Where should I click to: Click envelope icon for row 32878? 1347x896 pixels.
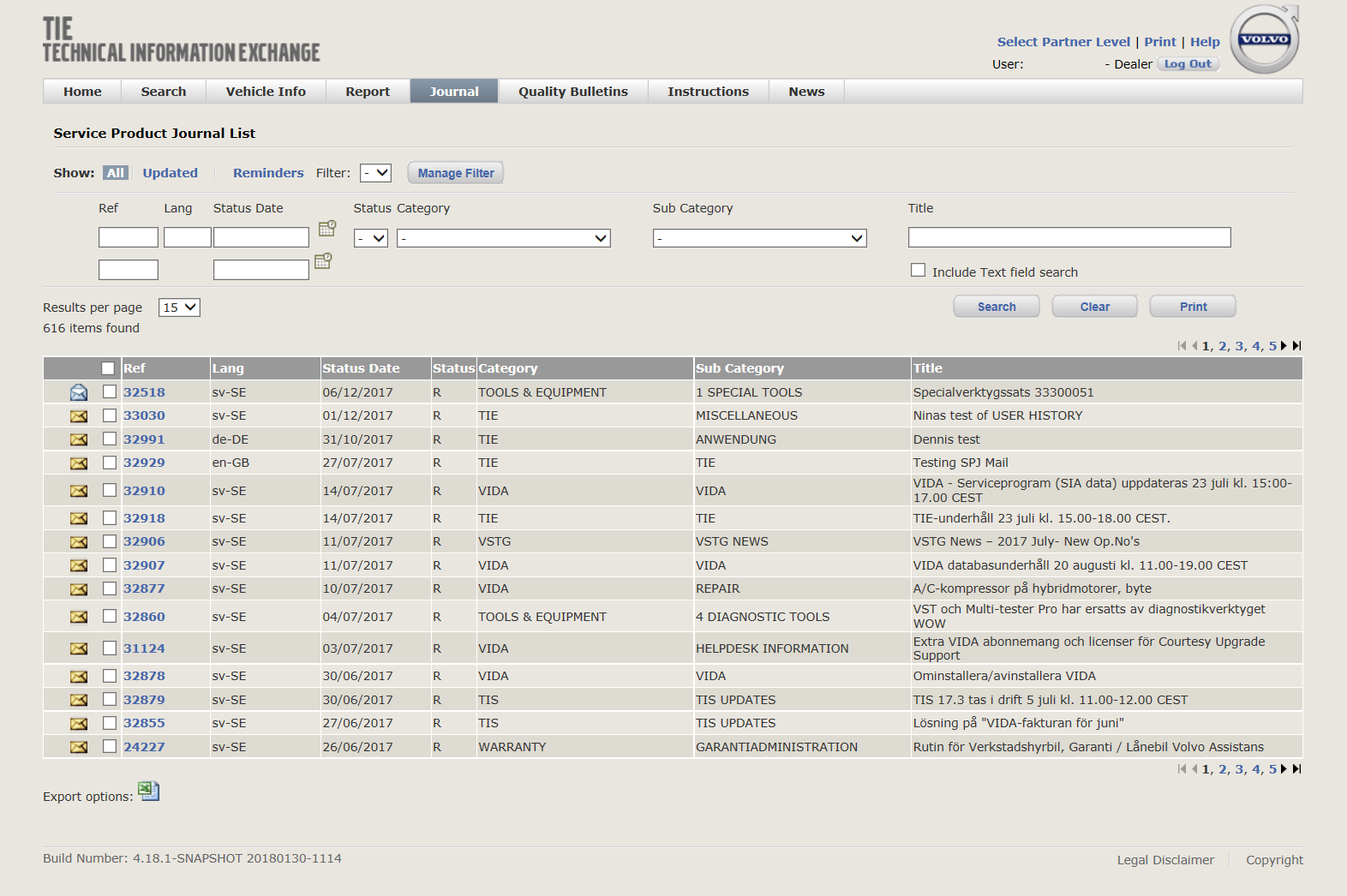pyautogui.click(x=79, y=677)
